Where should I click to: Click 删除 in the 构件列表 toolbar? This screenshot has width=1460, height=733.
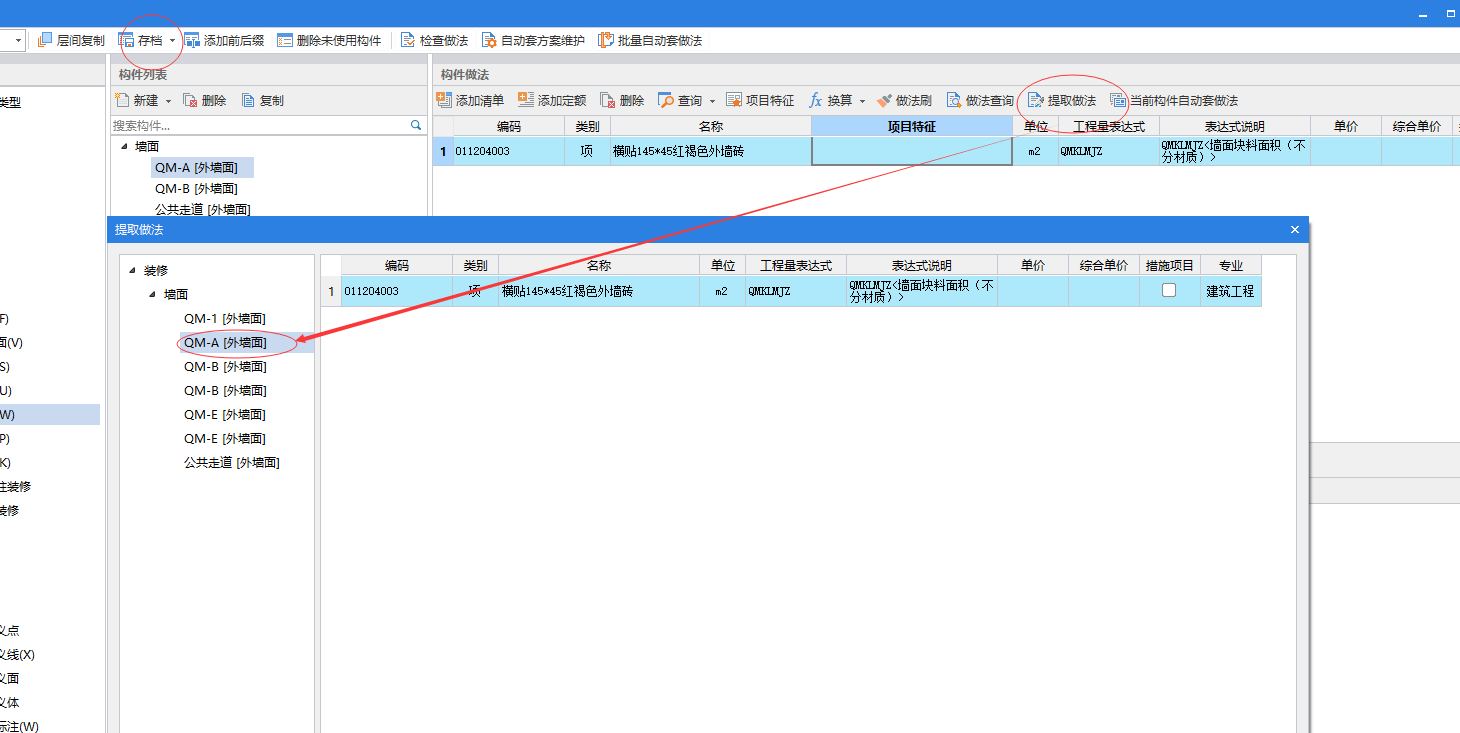pyautogui.click(x=204, y=101)
